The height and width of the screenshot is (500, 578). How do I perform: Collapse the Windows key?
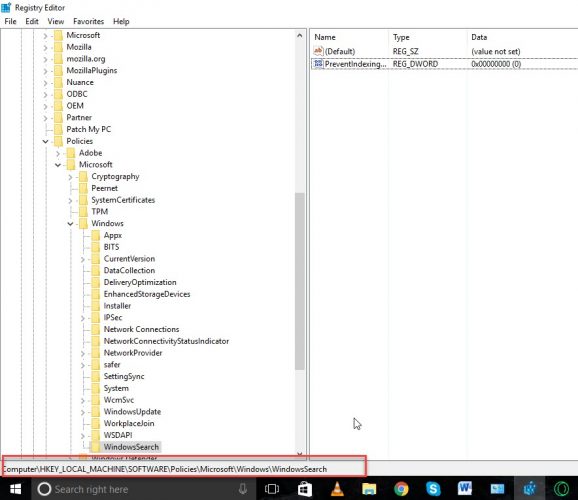(70, 224)
